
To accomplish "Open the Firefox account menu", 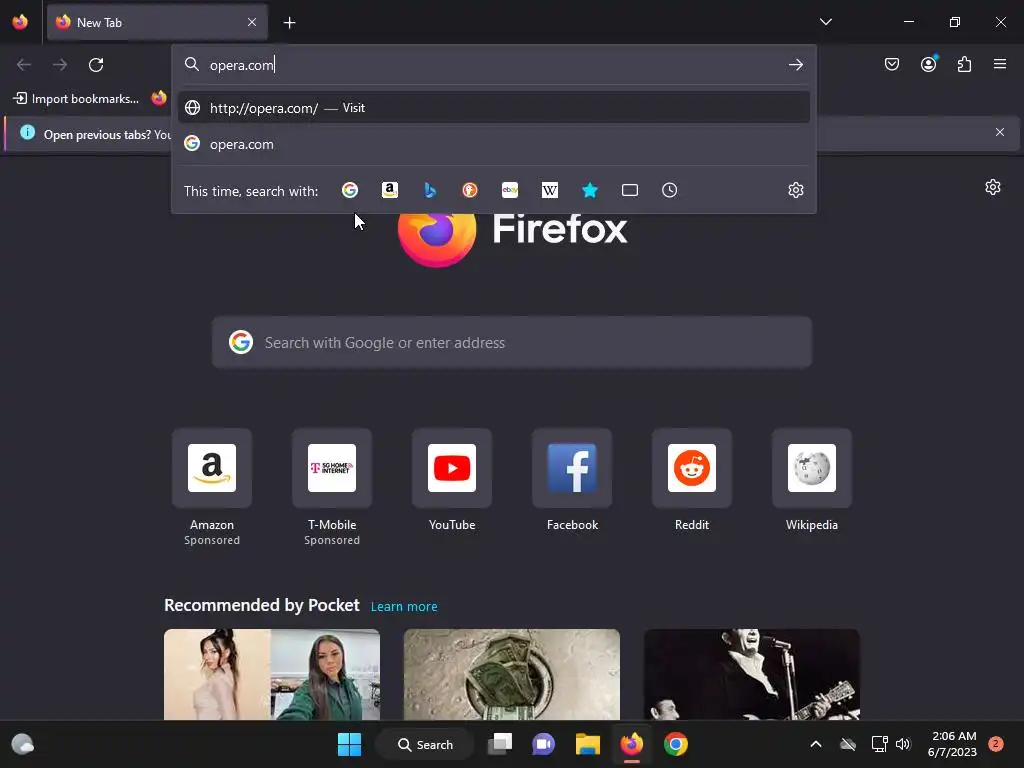I will click(928, 64).
